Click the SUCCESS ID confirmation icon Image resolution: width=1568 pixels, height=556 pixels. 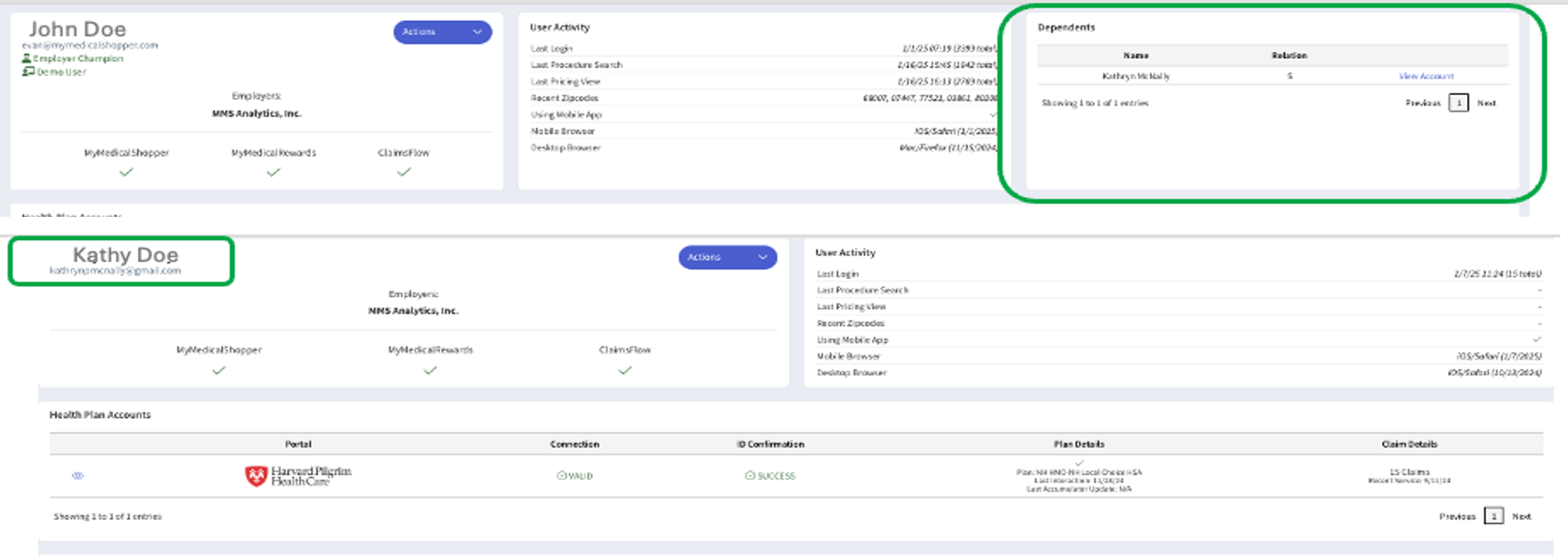click(749, 476)
